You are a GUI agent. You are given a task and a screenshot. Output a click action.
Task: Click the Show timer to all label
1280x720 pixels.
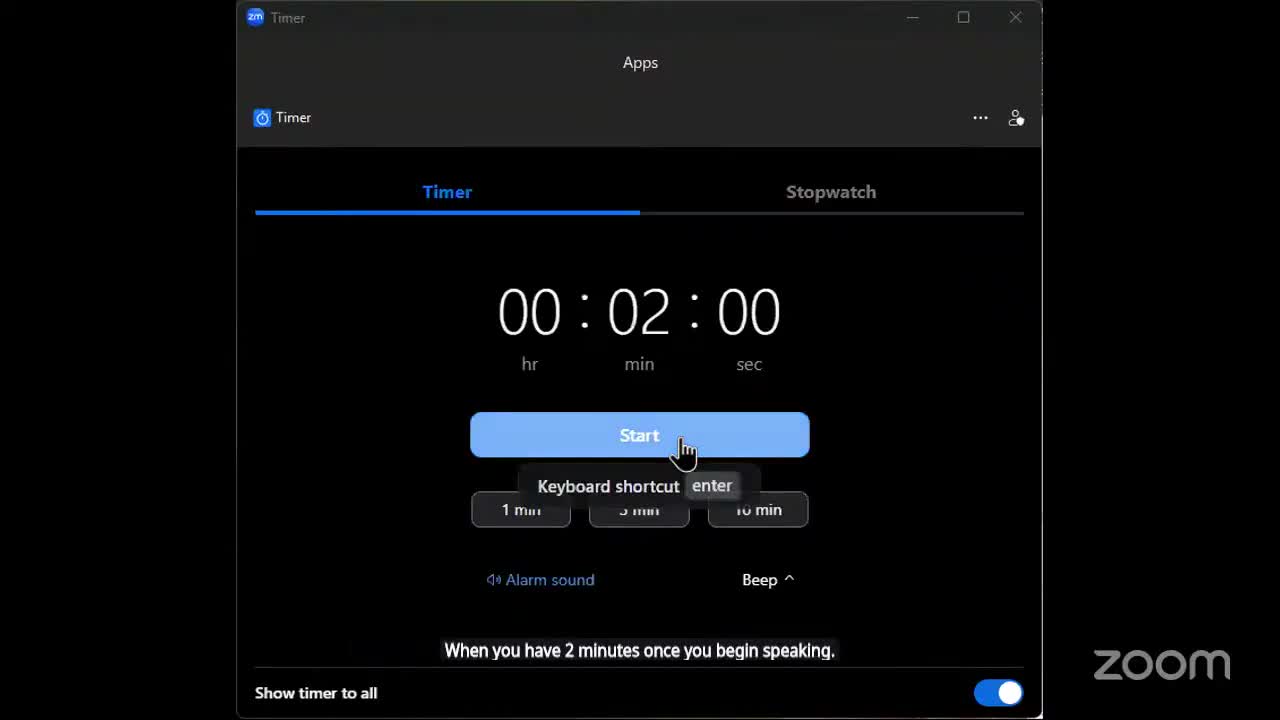click(x=316, y=693)
